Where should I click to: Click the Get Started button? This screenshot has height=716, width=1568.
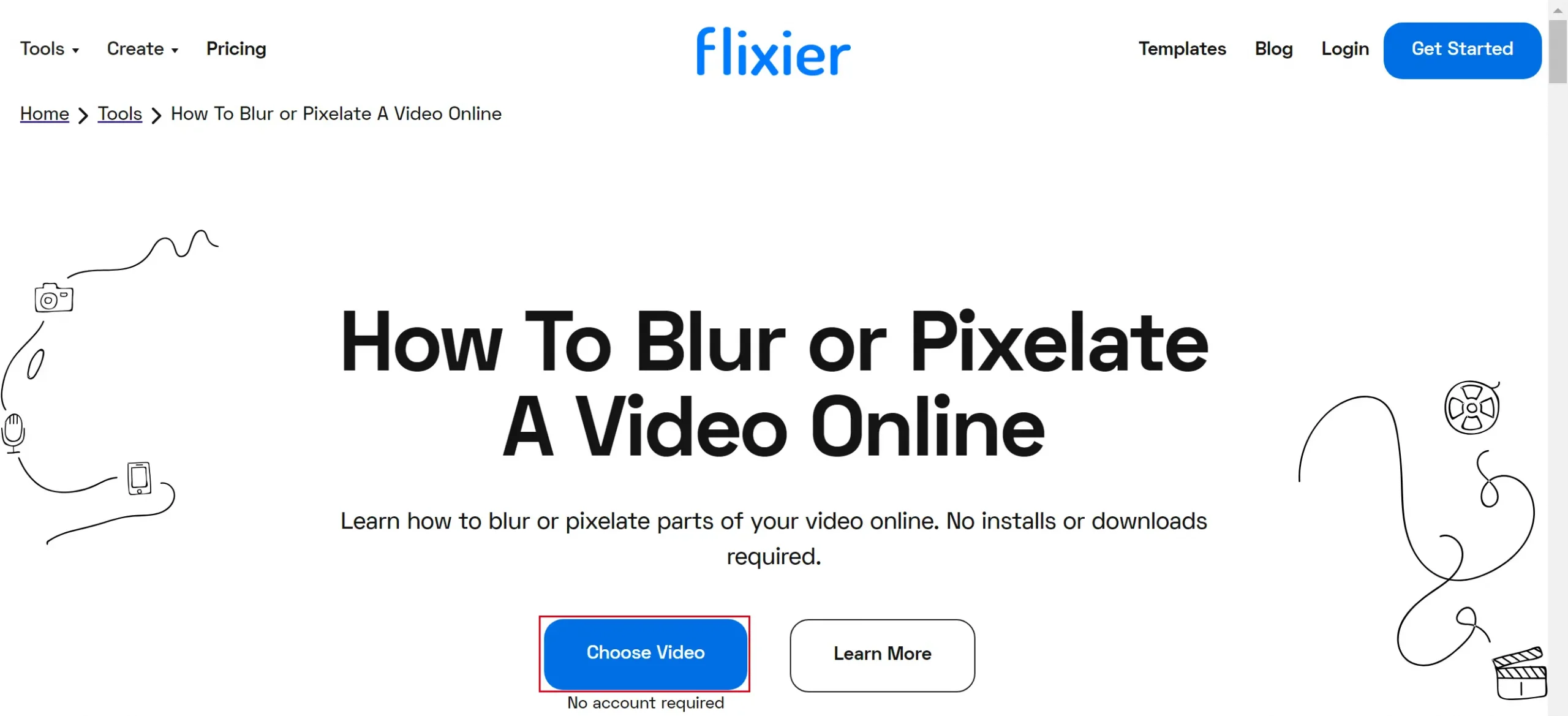point(1462,49)
